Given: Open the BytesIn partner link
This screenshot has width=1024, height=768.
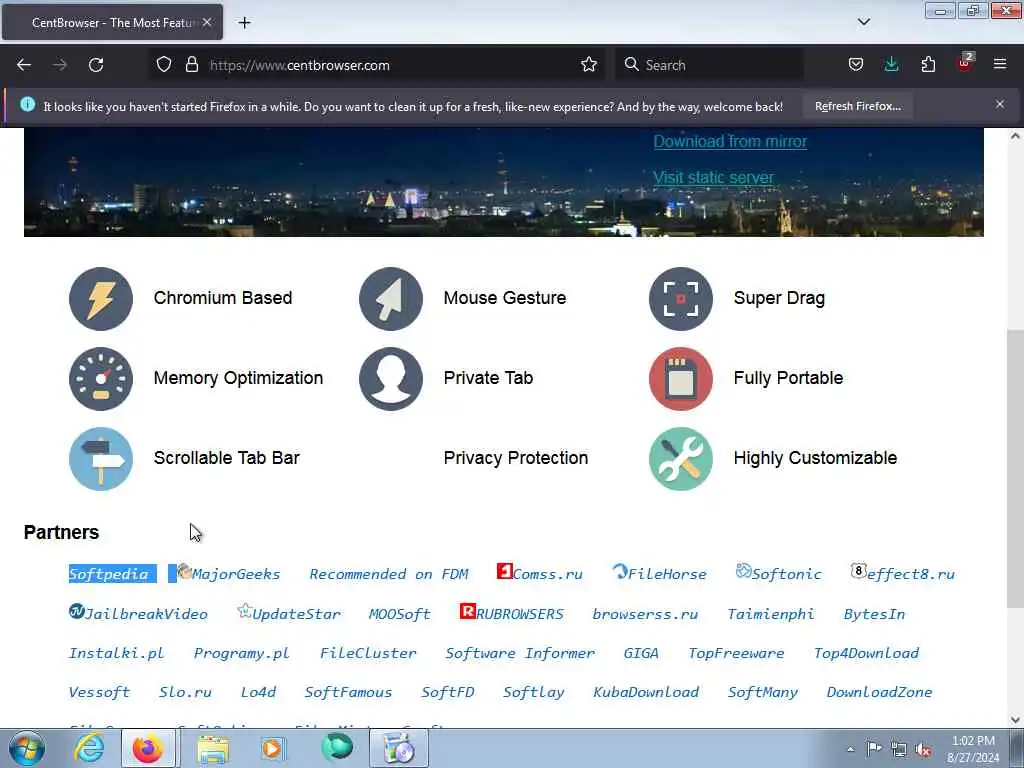Looking at the screenshot, I should (x=874, y=614).
